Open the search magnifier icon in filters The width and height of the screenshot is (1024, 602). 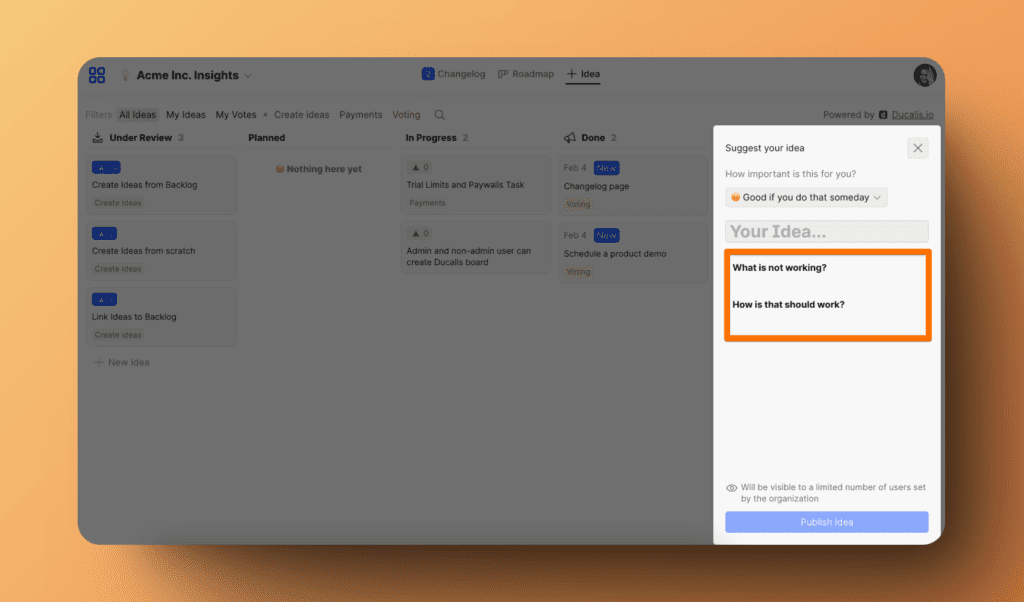pos(440,115)
